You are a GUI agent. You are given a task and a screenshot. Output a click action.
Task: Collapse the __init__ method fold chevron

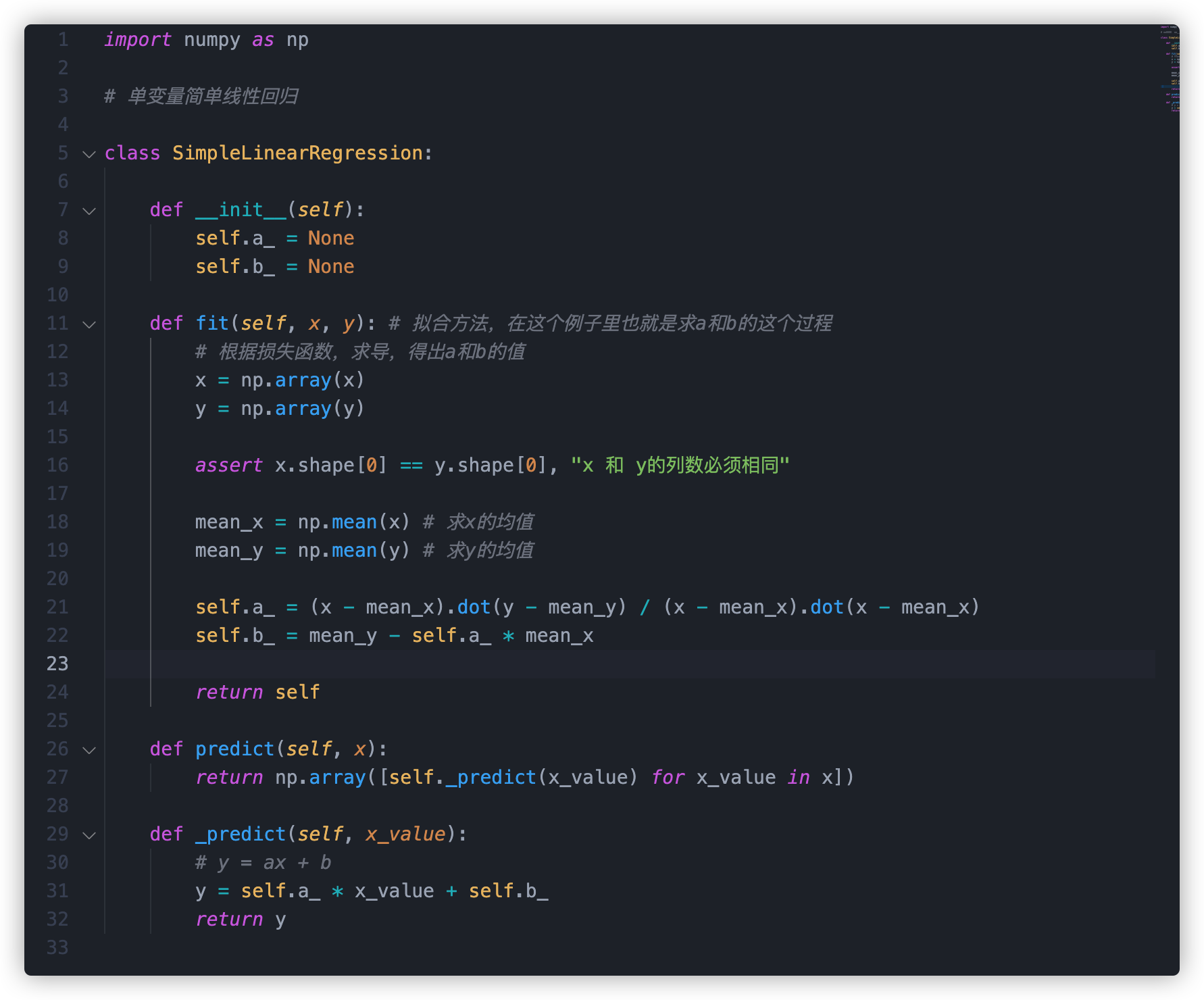pyautogui.click(x=89, y=211)
